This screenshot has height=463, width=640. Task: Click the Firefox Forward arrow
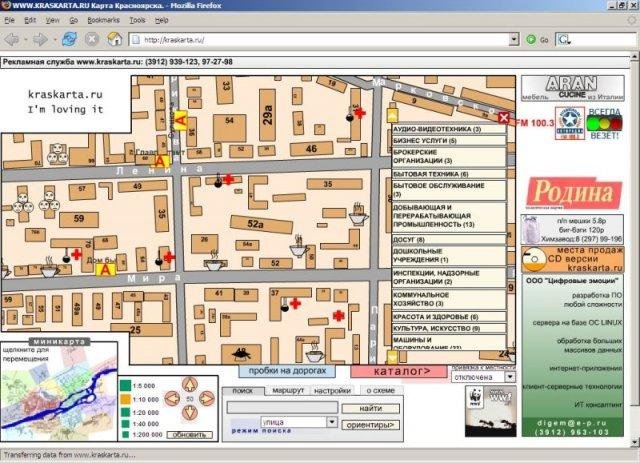40,39
